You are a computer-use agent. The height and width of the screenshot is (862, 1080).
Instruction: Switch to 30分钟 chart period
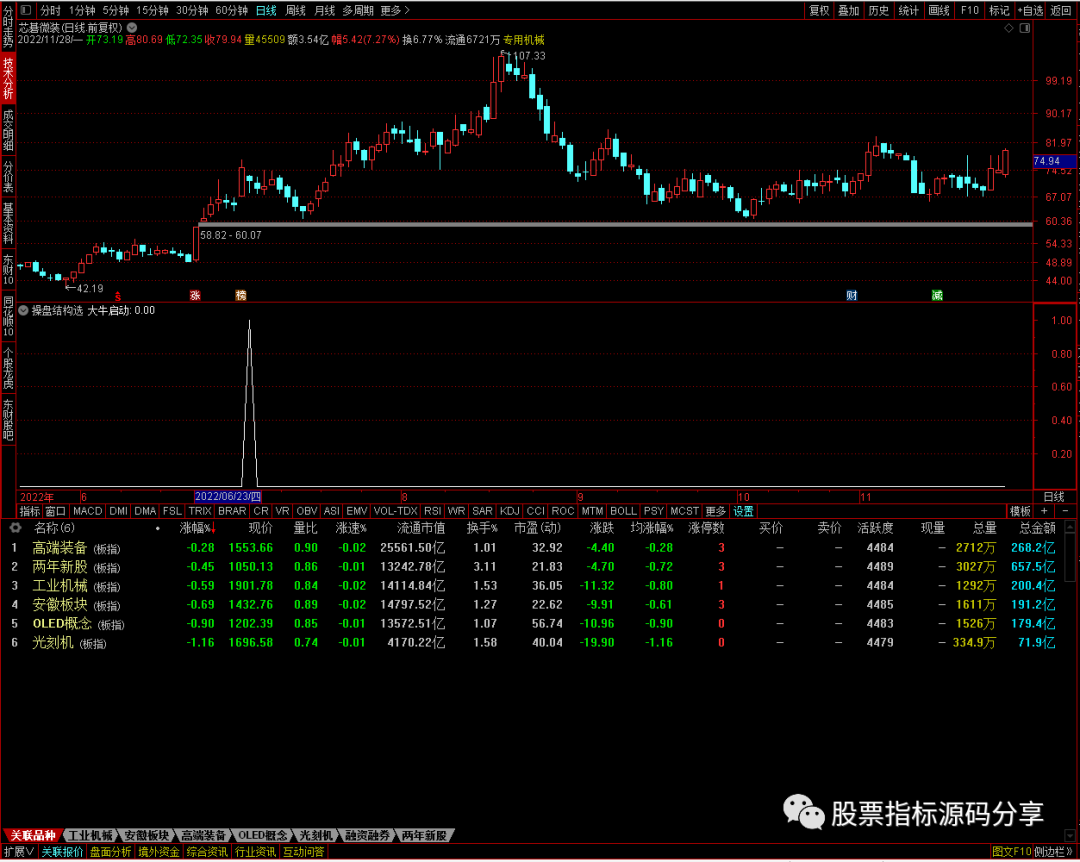coord(192,10)
